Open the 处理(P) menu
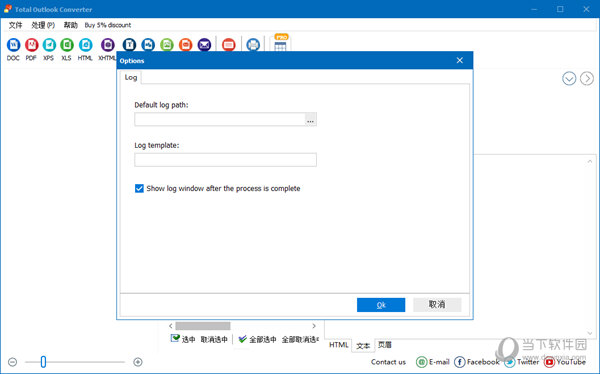Screen dimensions: 600x374 point(43,25)
